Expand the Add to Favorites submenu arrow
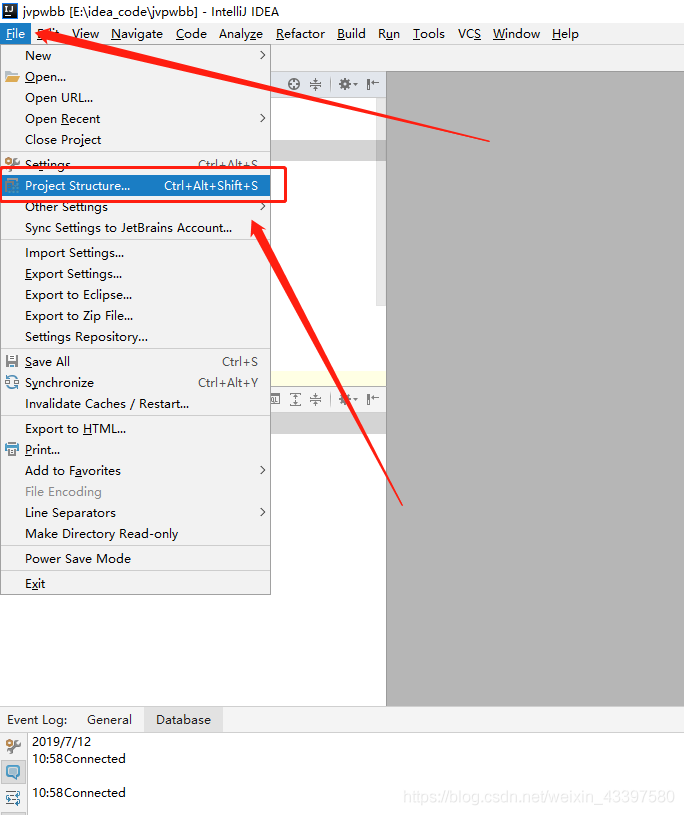The image size is (684, 815). pos(262,470)
